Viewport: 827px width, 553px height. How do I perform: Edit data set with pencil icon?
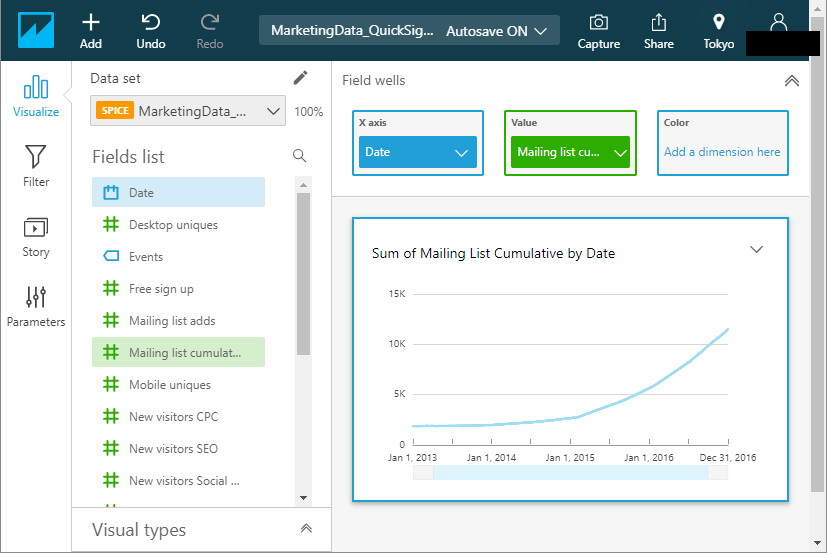click(x=300, y=78)
